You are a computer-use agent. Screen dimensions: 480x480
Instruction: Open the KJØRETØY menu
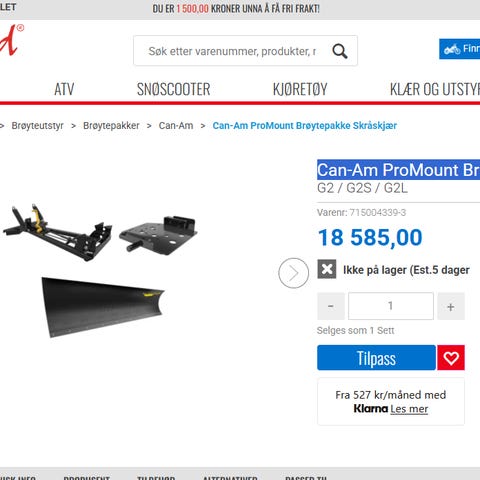[300, 89]
